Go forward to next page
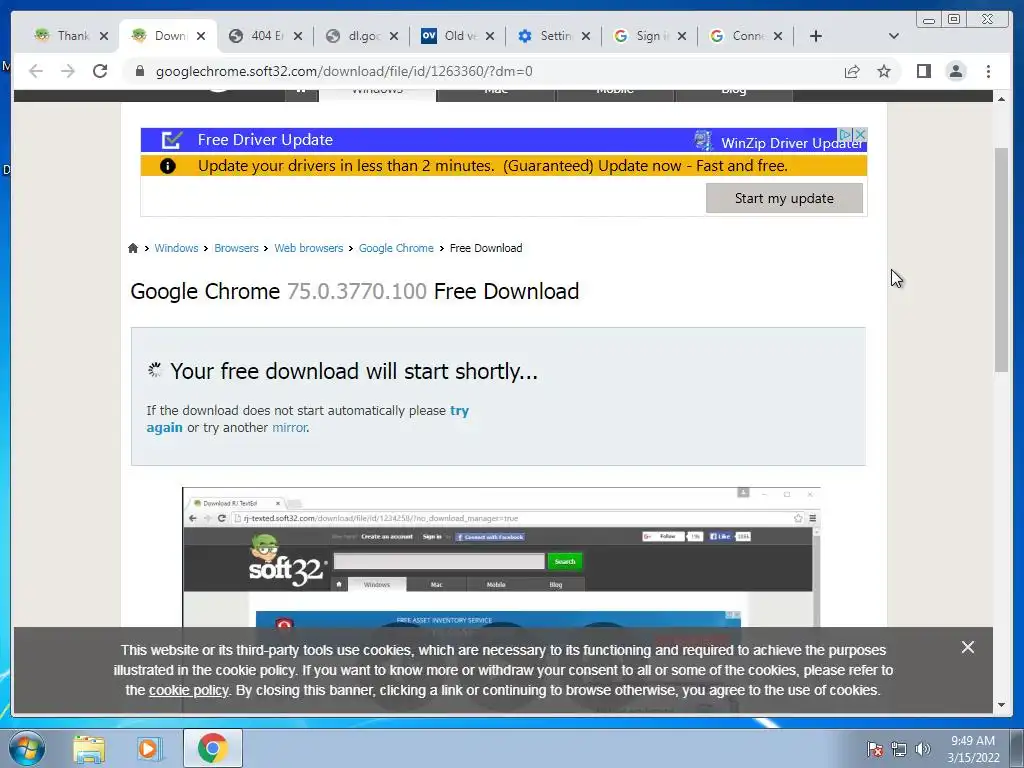 coord(68,71)
